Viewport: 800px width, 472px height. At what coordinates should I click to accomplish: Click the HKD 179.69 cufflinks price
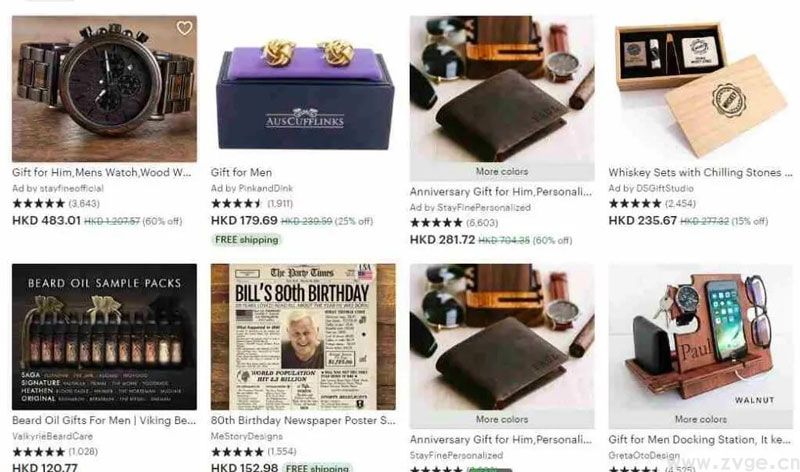click(244, 220)
